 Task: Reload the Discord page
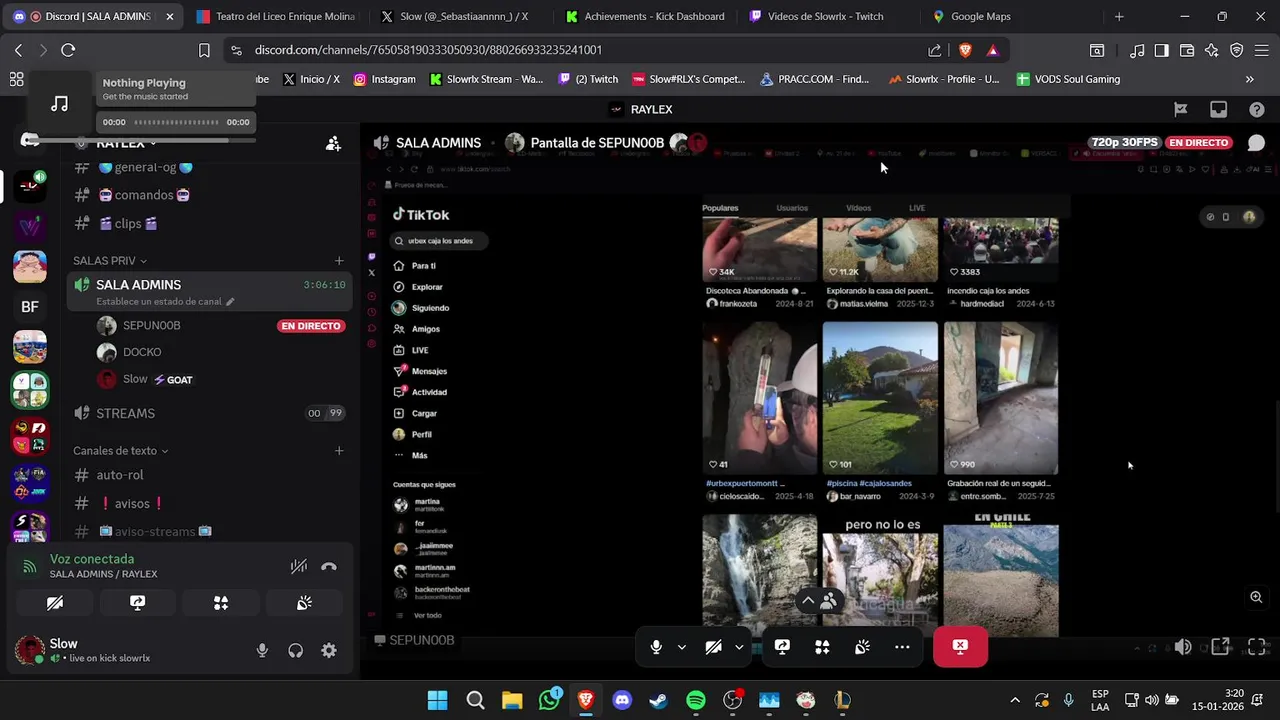tap(68, 50)
